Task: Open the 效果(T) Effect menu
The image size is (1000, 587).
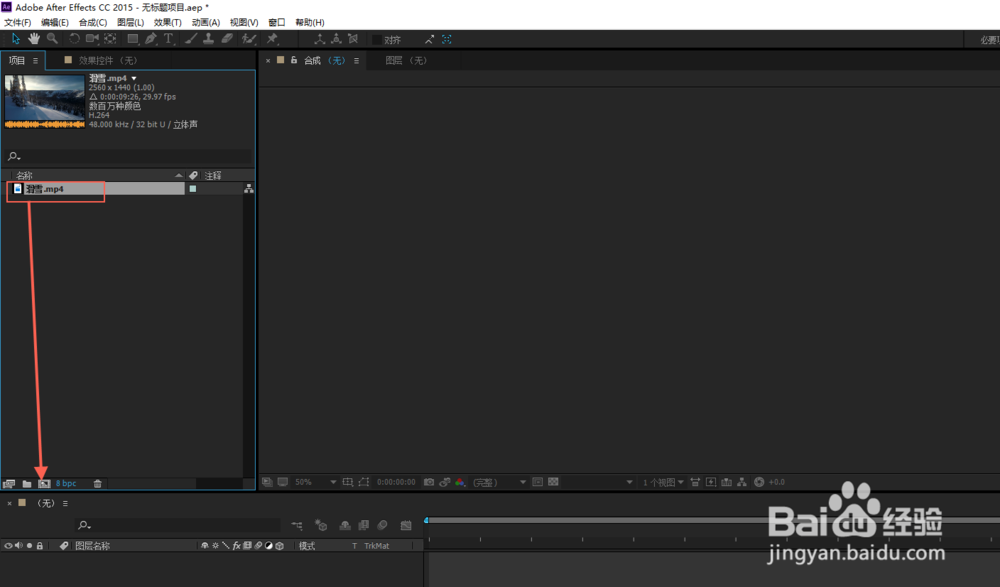Action: (168, 22)
